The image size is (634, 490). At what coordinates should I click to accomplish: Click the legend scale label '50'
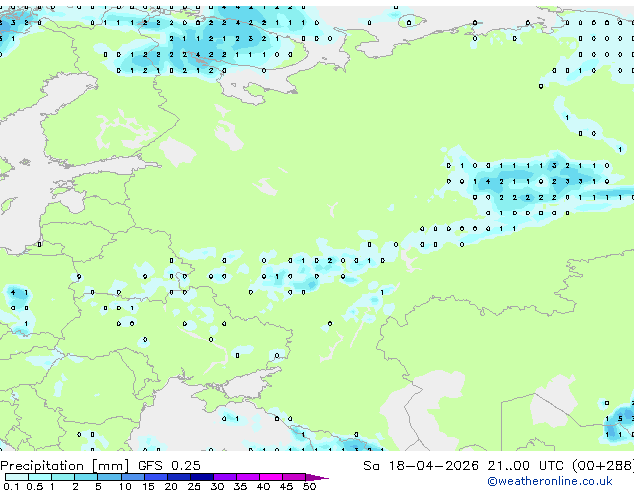pos(309,486)
